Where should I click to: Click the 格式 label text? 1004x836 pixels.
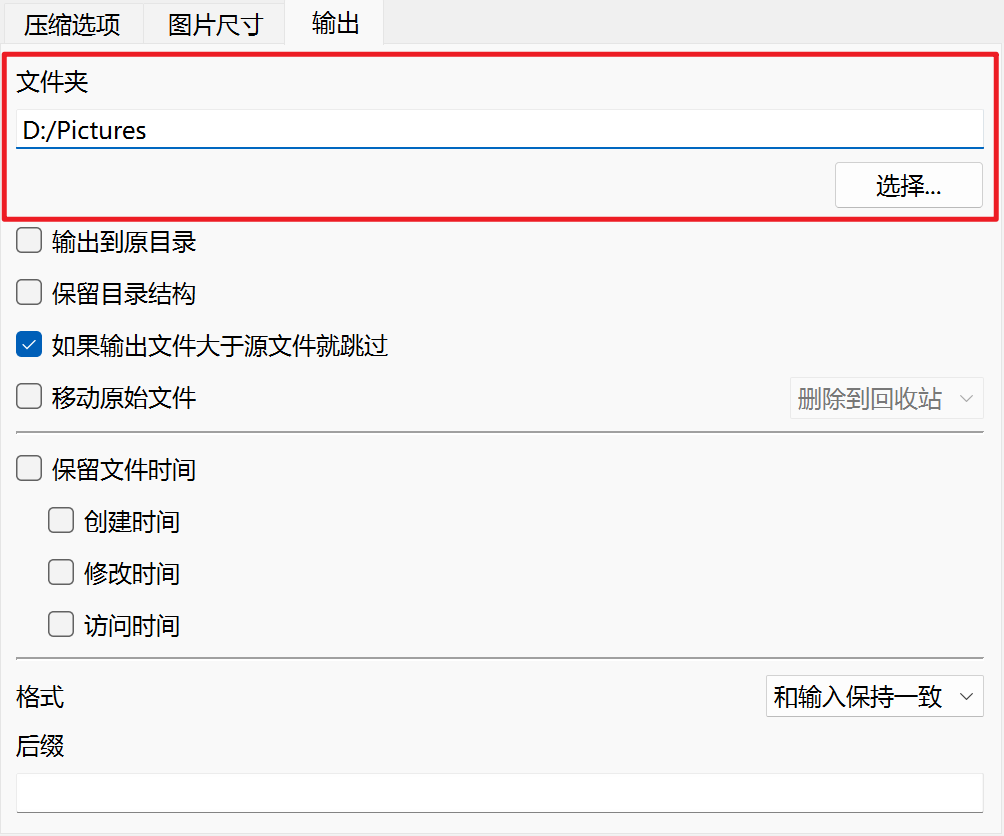pos(40,697)
